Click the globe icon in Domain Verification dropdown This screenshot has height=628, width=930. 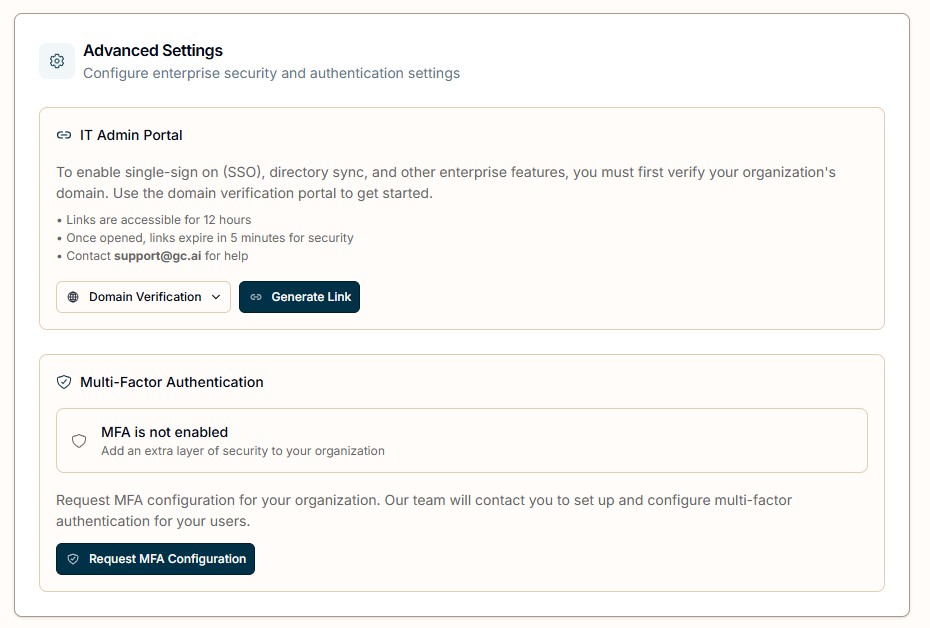point(73,297)
